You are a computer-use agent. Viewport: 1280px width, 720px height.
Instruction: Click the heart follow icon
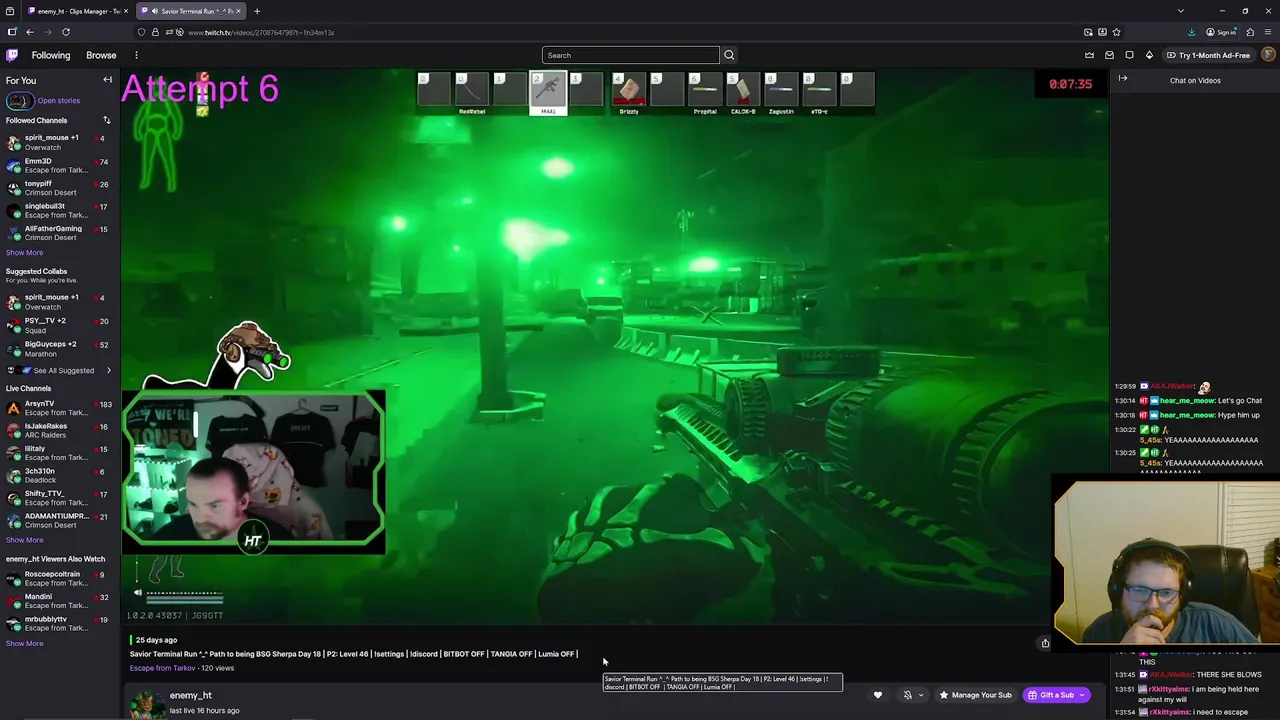tap(878, 695)
